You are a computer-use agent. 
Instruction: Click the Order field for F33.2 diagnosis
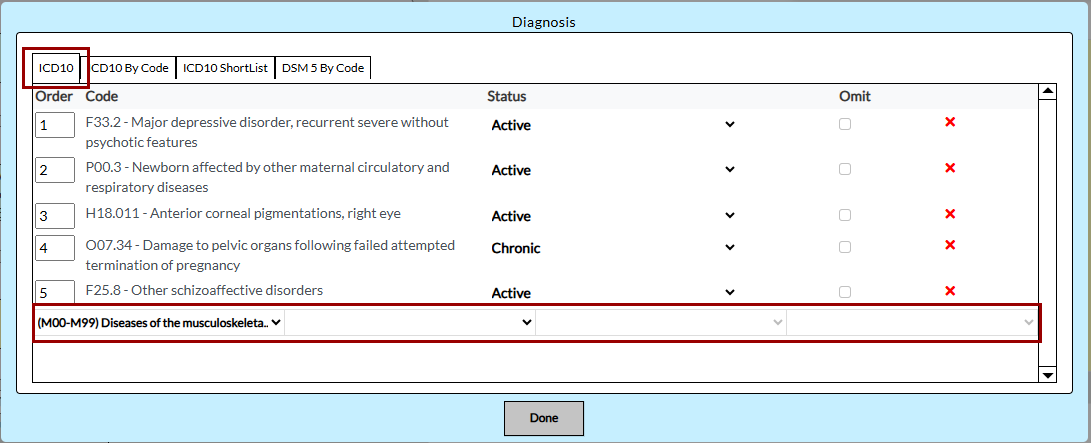click(55, 125)
